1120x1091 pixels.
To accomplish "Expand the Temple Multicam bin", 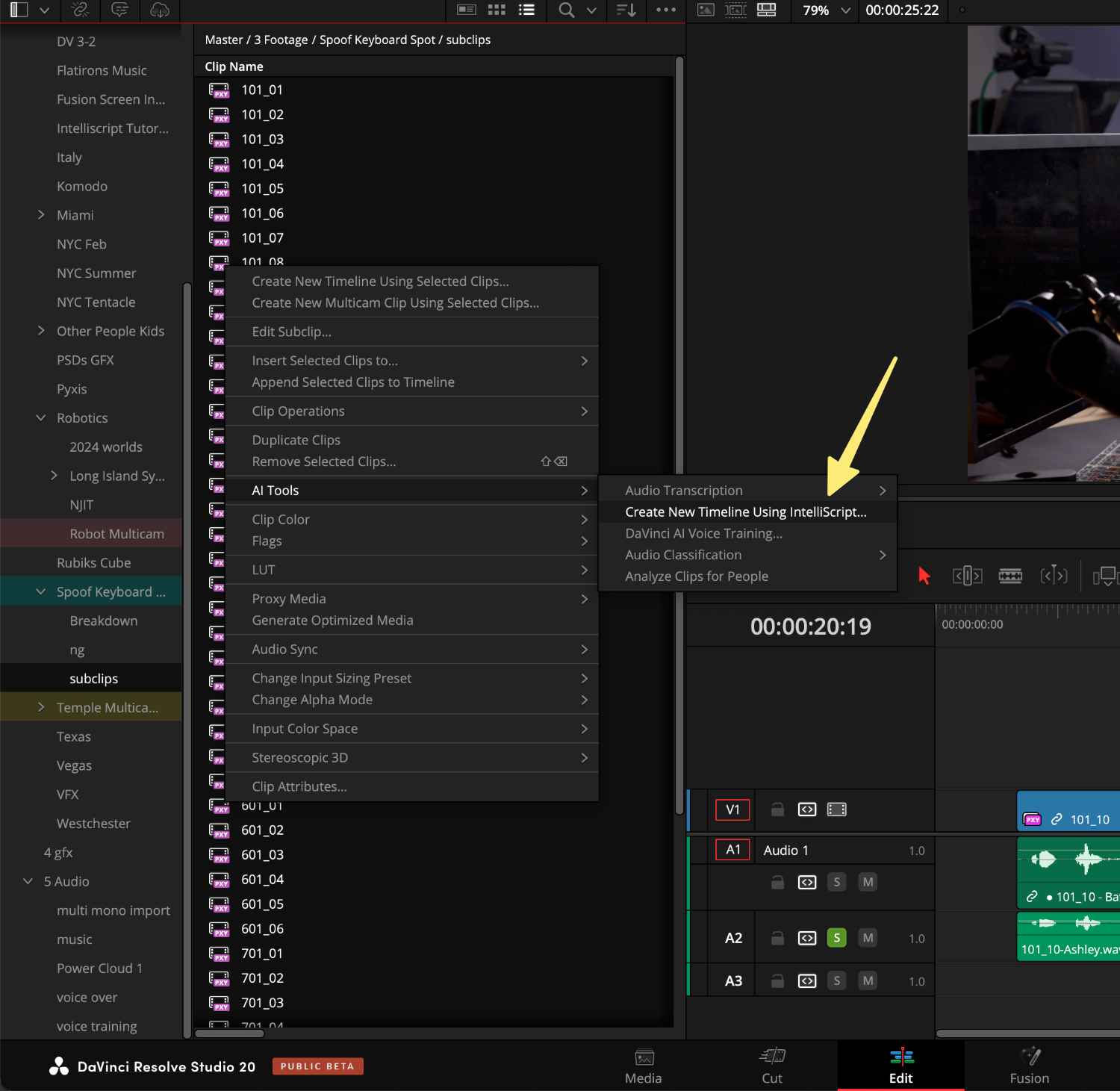I will point(41,706).
